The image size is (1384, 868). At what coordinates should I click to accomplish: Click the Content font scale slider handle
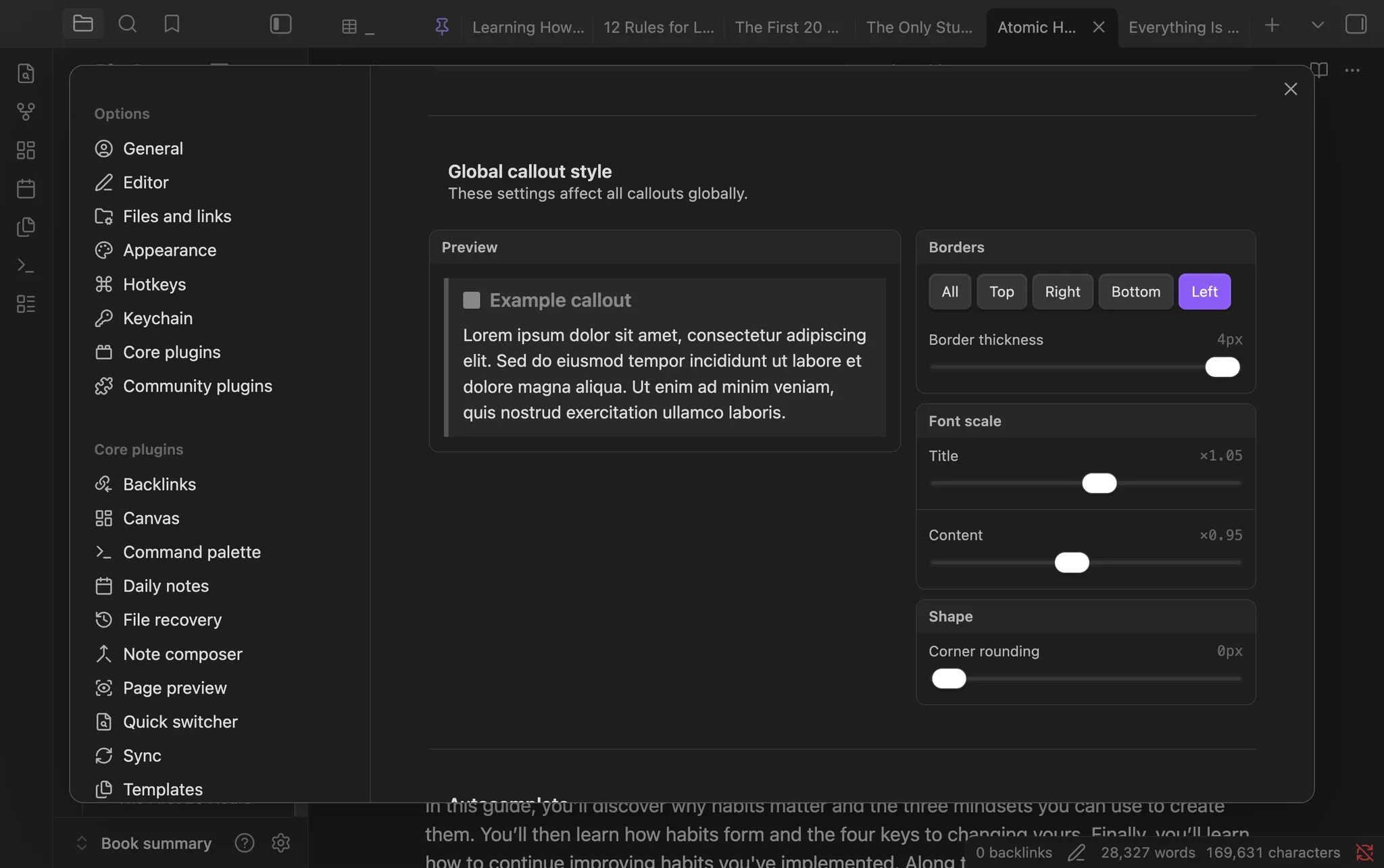pos(1072,562)
